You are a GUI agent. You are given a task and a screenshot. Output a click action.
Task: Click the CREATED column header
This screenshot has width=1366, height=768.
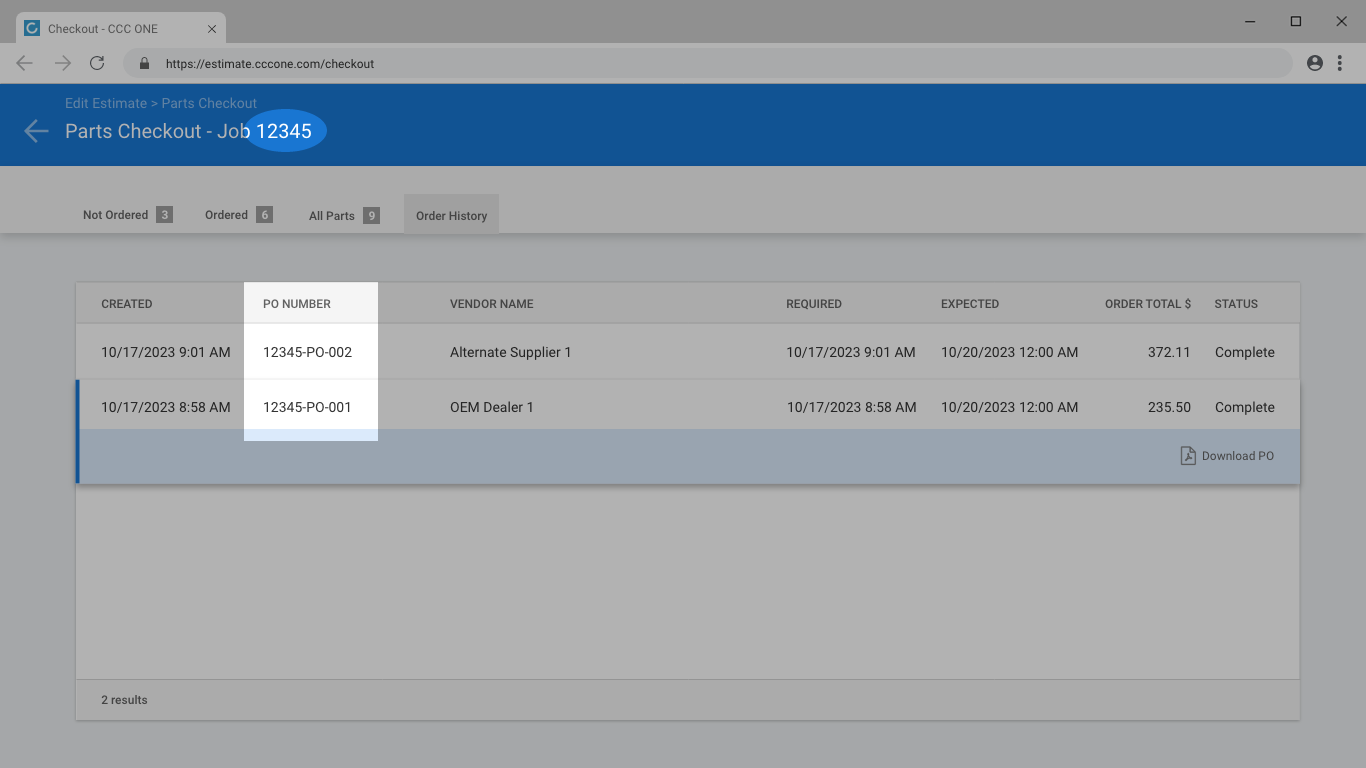tap(127, 304)
